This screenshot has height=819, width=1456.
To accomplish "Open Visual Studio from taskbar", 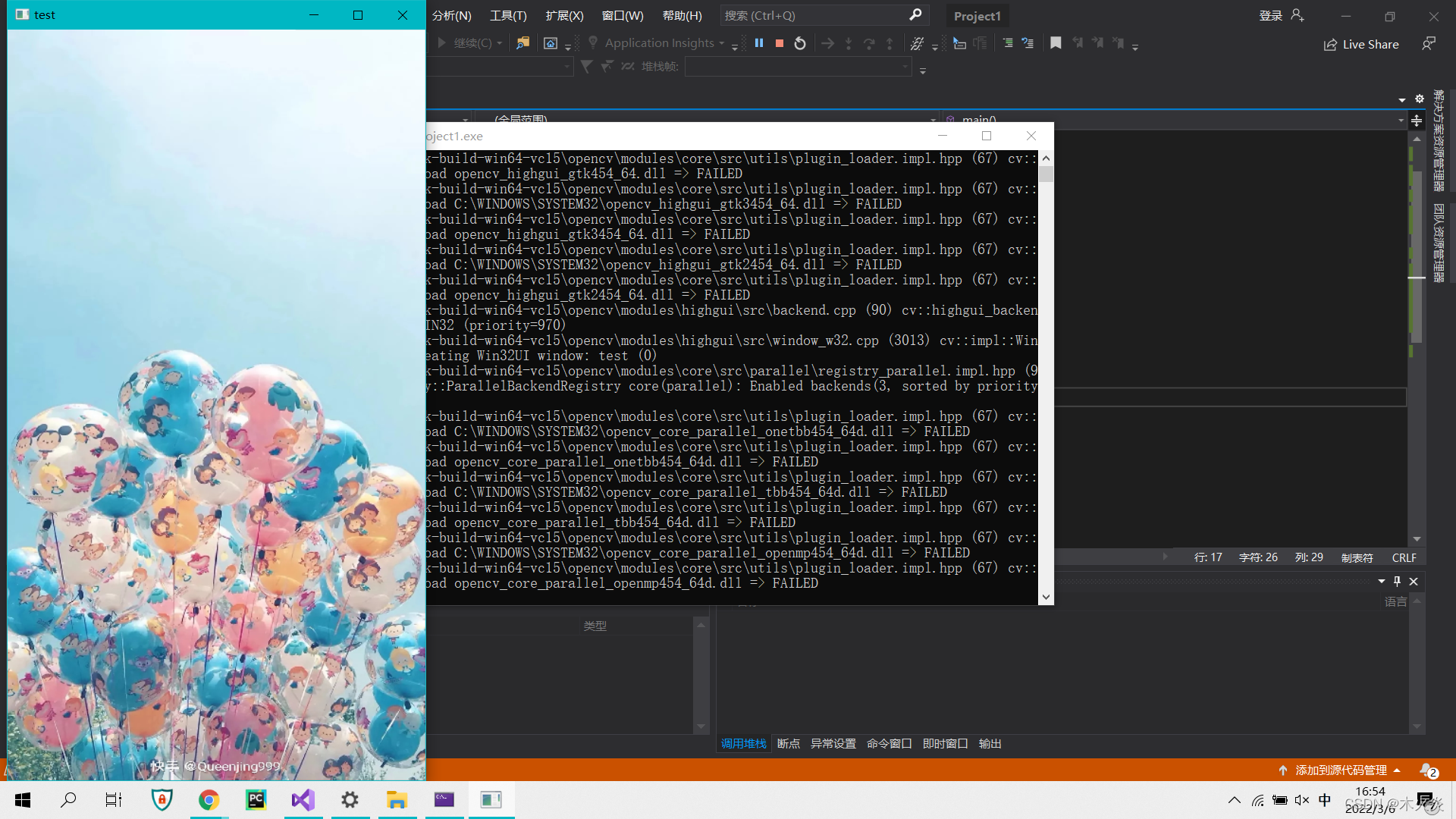I will tap(303, 800).
